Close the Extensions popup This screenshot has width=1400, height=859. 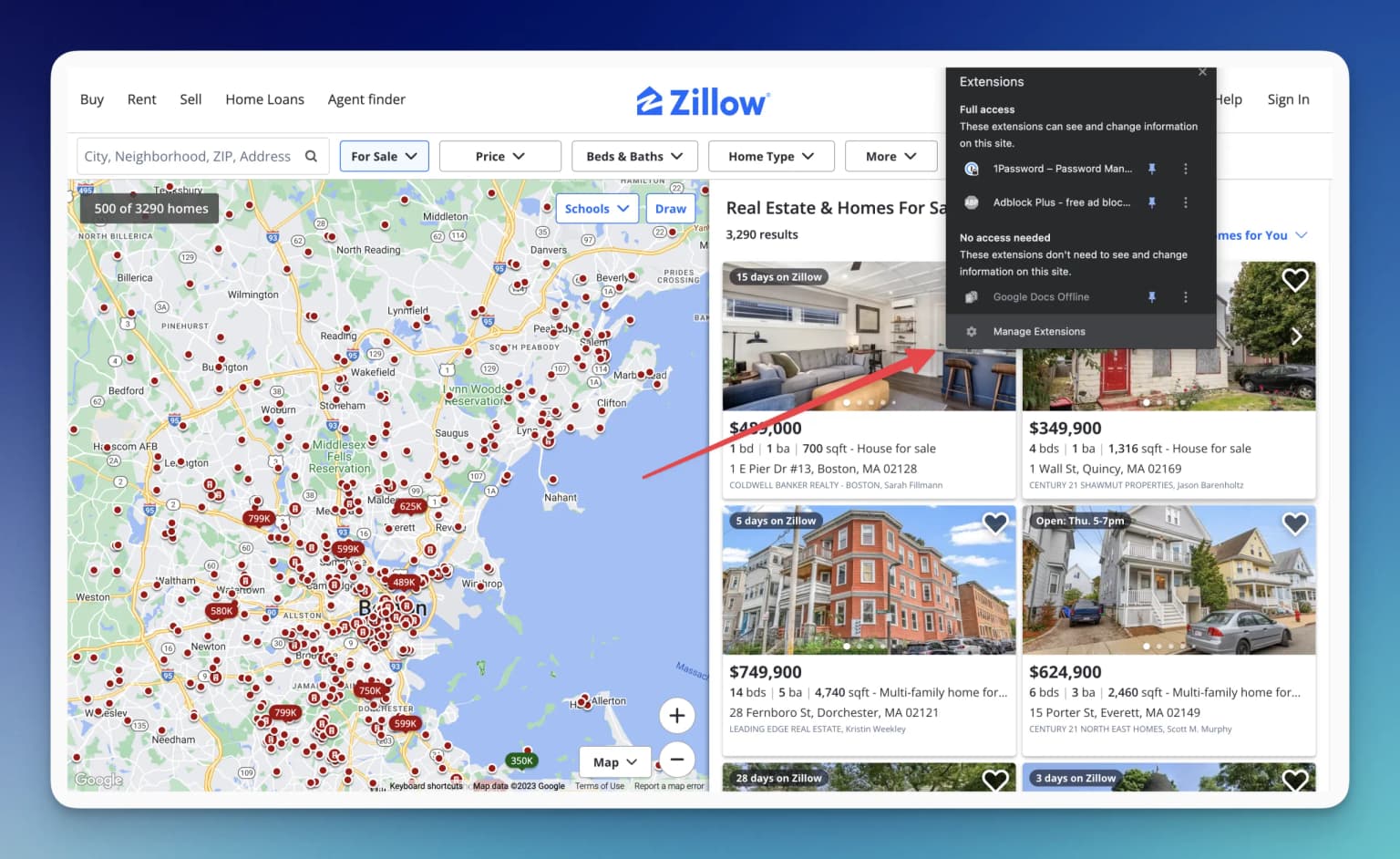click(1202, 72)
